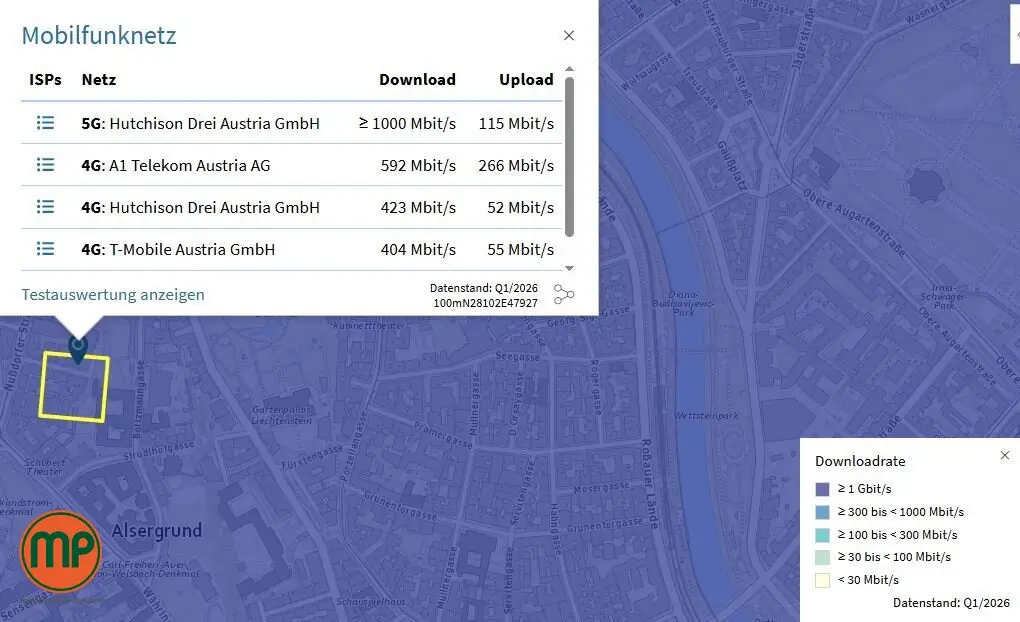
Task: Click the Upload column header
Action: pyautogui.click(x=526, y=79)
